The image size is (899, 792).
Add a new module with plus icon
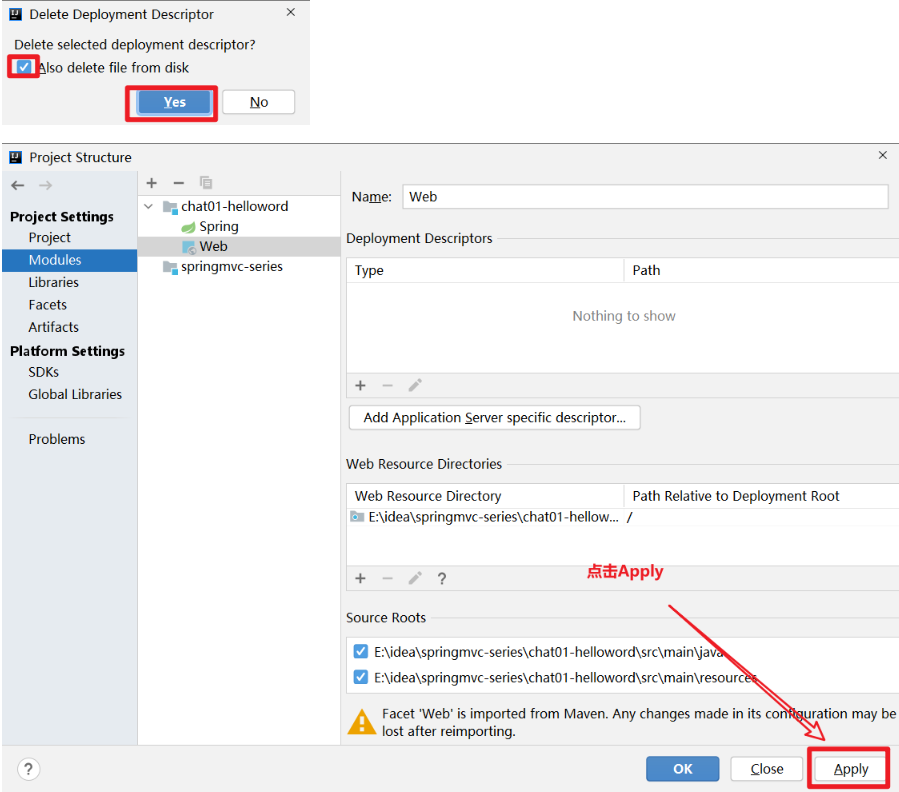pos(152,183)
